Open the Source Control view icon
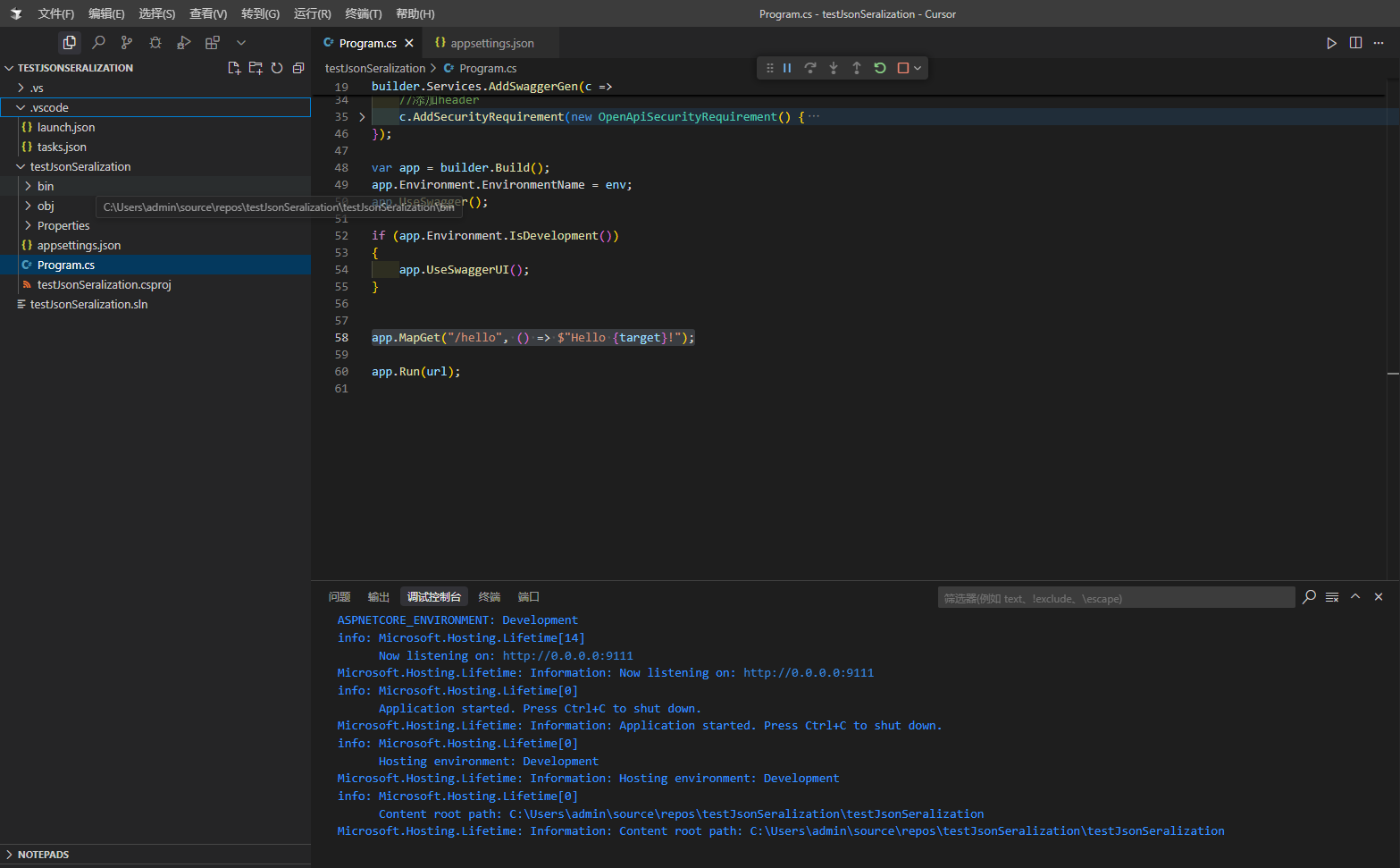 pos(127,43)
